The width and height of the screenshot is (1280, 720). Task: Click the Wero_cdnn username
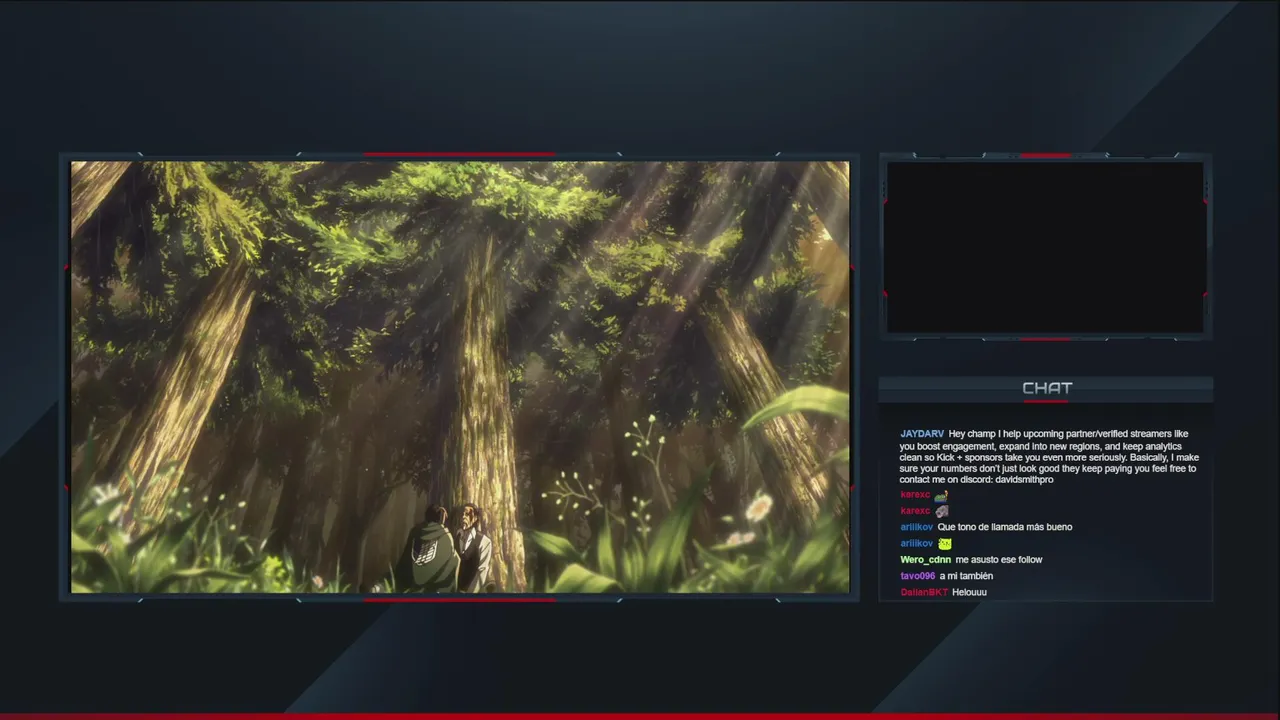point(925,560)
